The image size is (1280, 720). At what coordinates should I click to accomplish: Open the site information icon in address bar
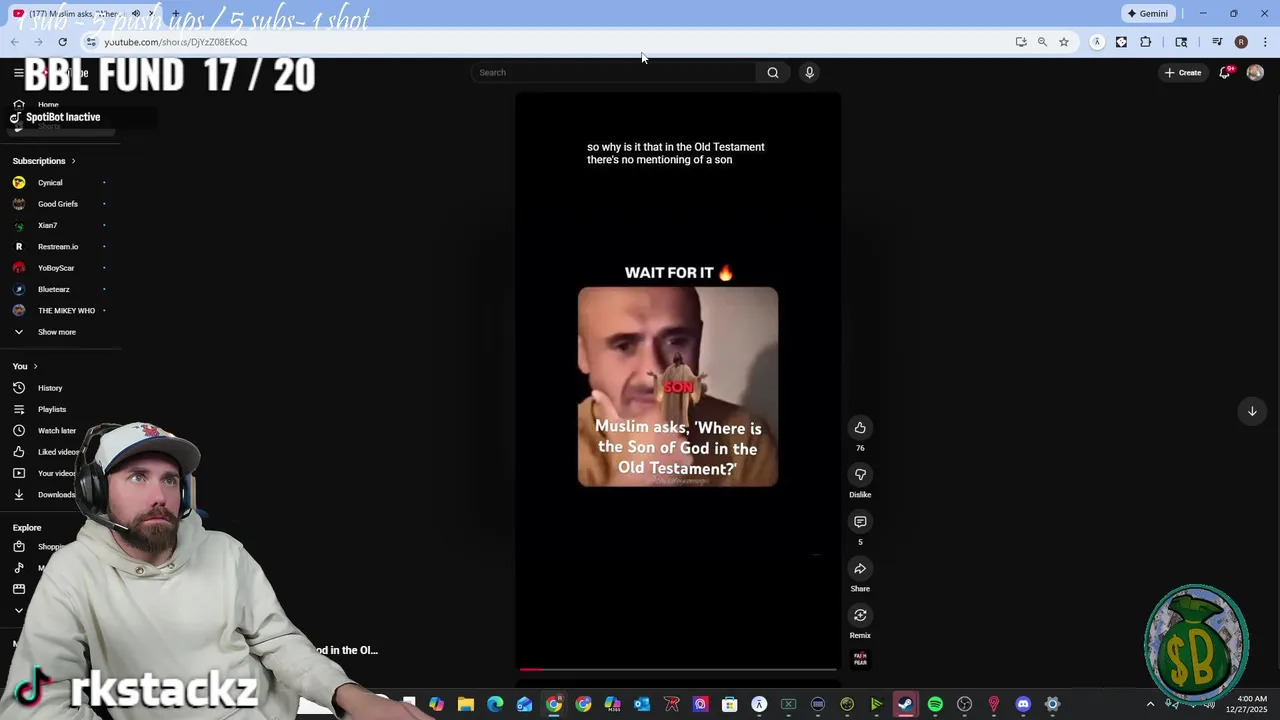[x=91, y=42]
